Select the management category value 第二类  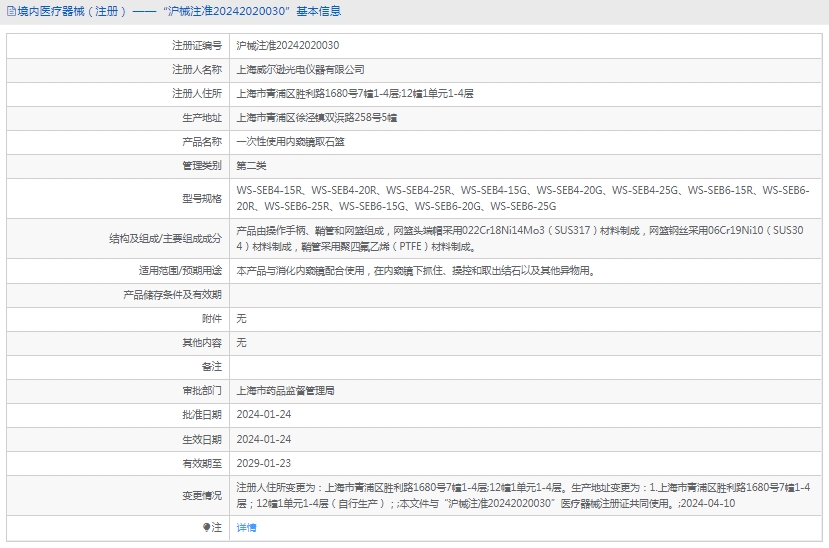[x=251, y=165]
